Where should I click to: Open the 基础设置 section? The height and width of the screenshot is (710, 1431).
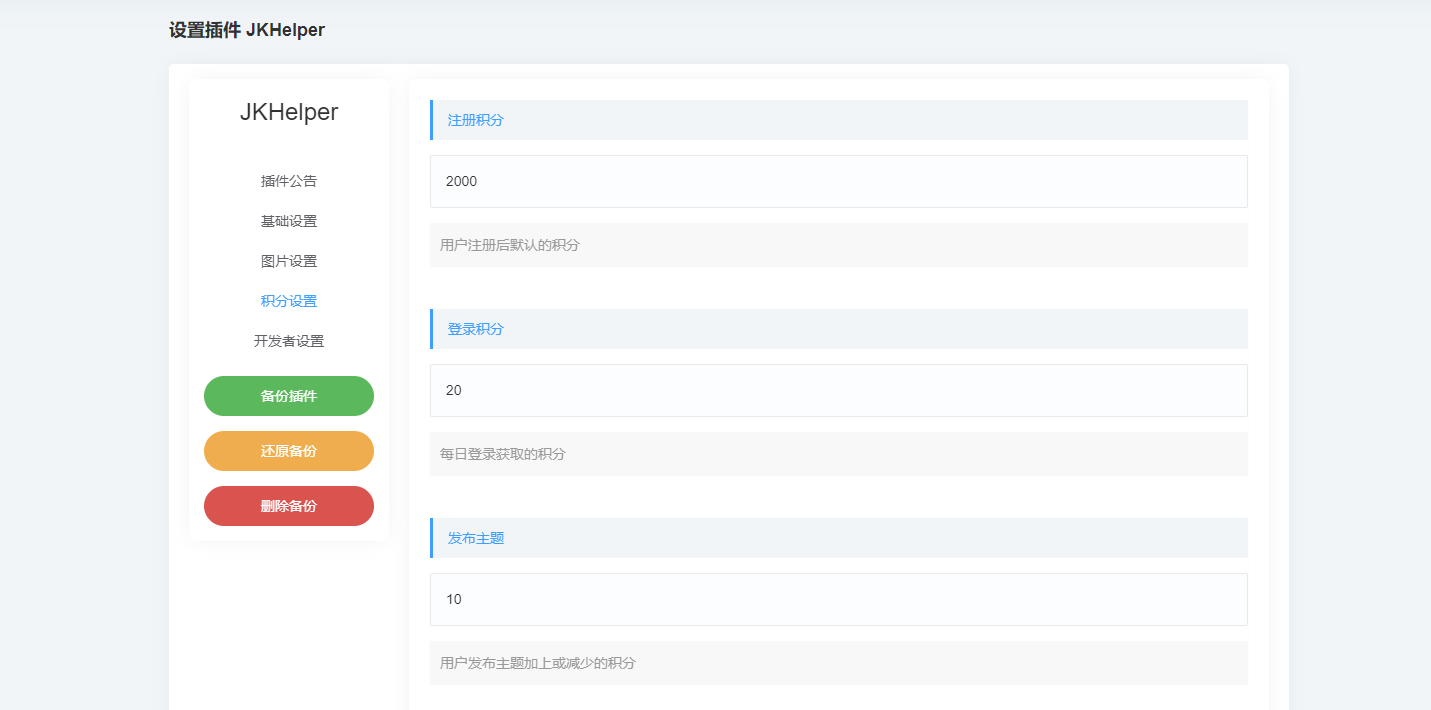click(x=289, y=221)
